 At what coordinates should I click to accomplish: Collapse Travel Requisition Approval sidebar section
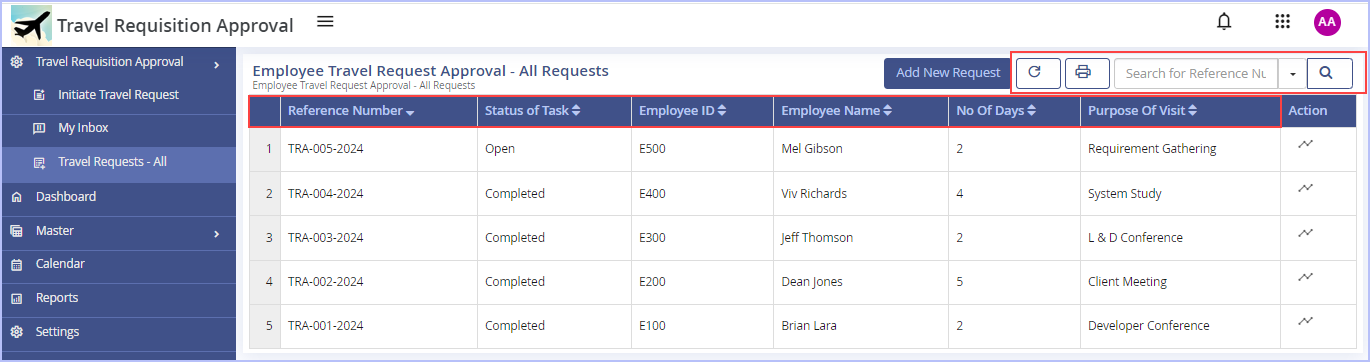click(217, 65)
